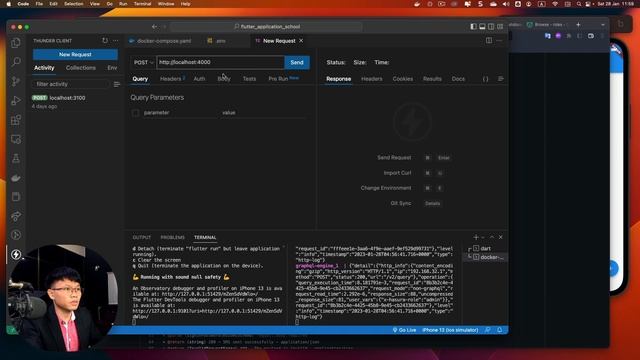Switch to the Headers request tab
640x360 pixels.
pyautogui.click(x=172, y=79)
